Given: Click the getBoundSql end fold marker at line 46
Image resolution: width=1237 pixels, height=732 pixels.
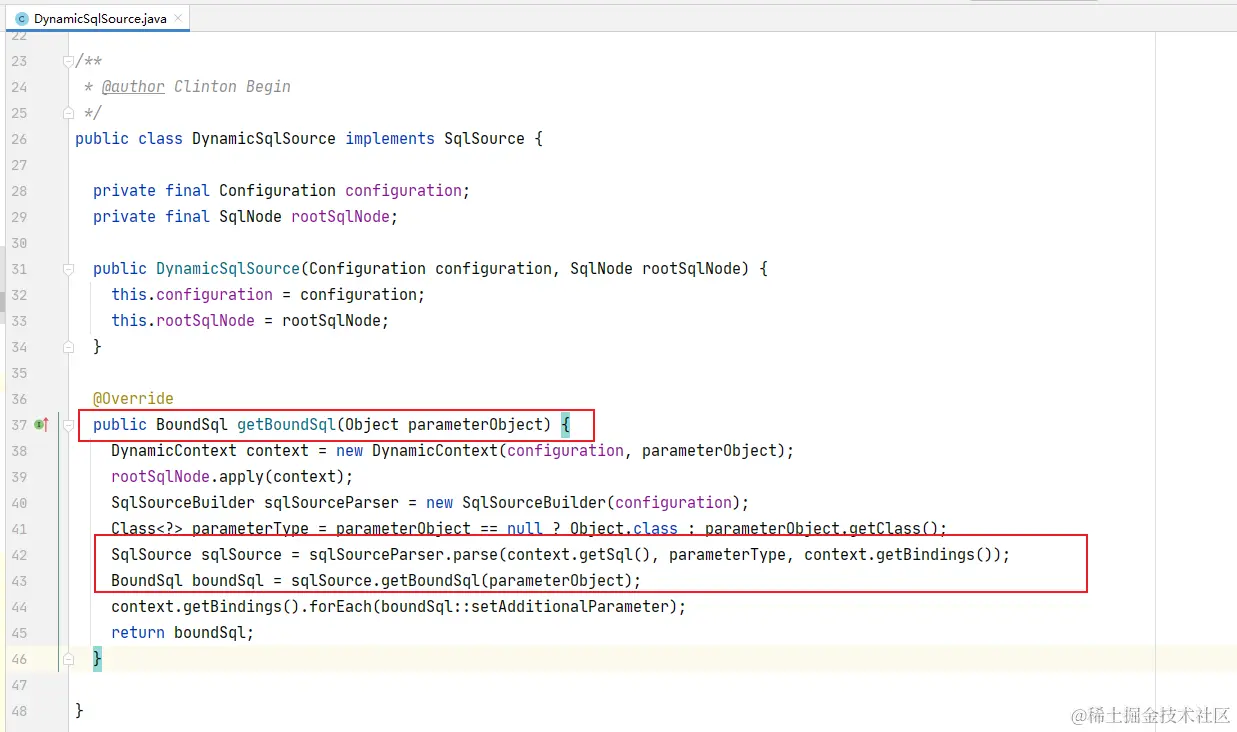Looking at the screenshot, I should tap(68, 659).
